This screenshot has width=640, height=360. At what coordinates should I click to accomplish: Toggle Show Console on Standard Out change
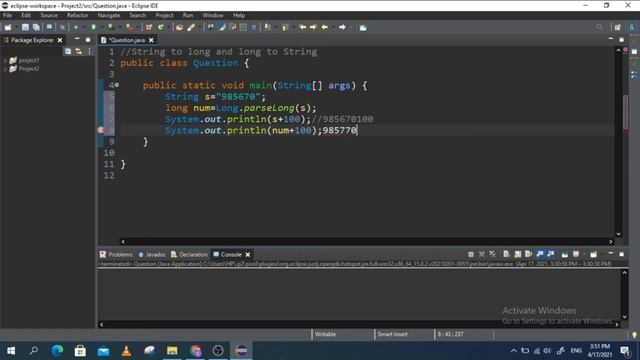540,254
